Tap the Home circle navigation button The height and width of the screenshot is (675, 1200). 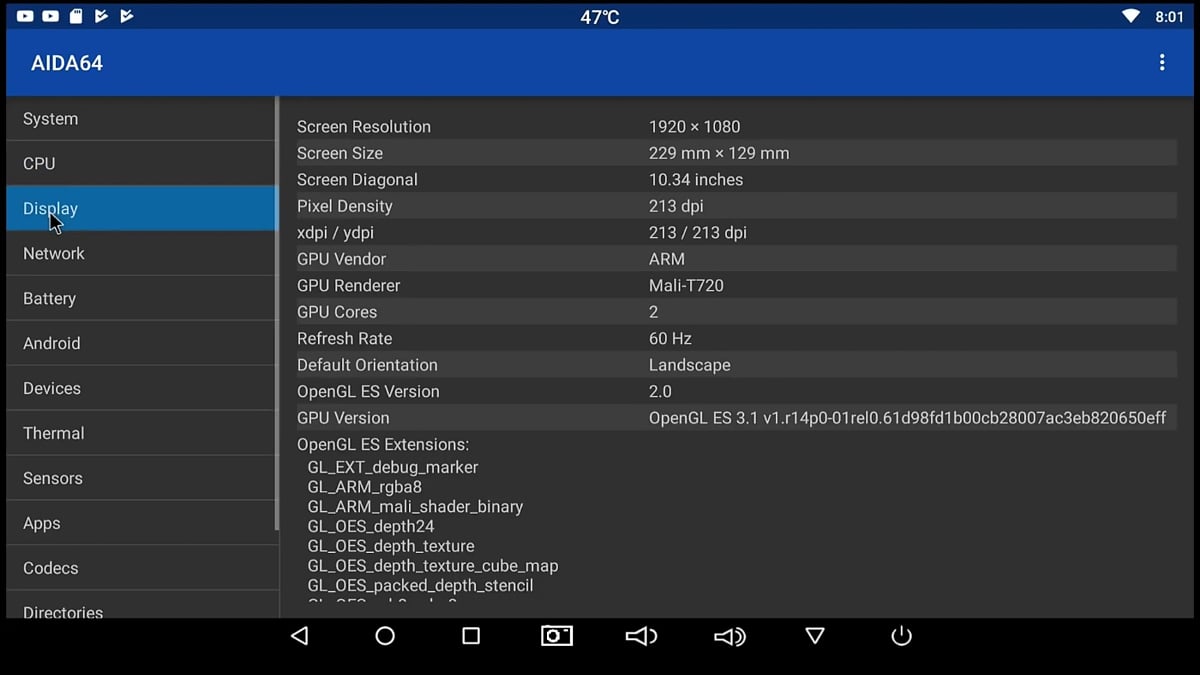(385, 636)
